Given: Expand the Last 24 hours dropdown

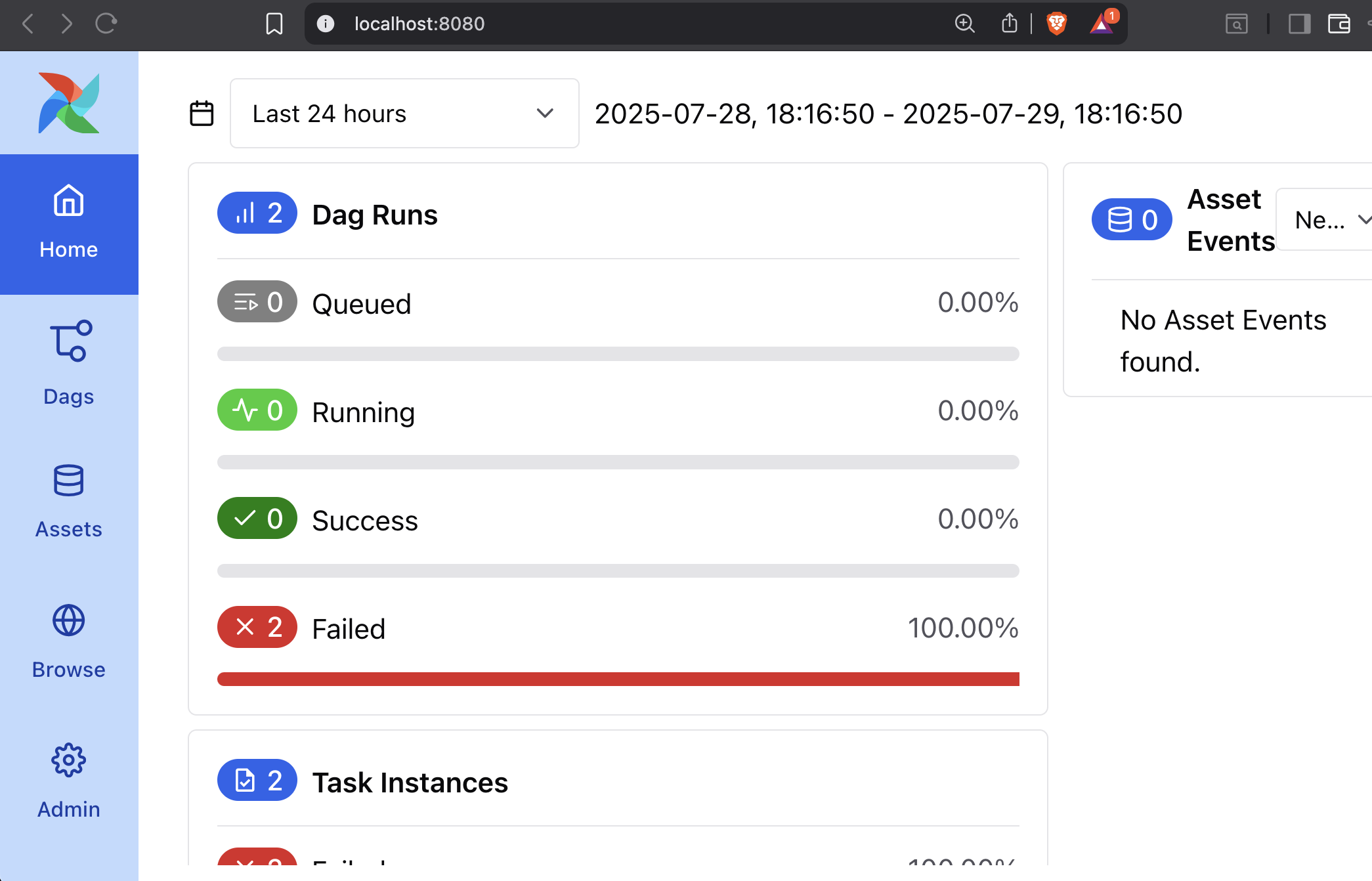Looking at the screenshot, I should [x=404, y=114].
